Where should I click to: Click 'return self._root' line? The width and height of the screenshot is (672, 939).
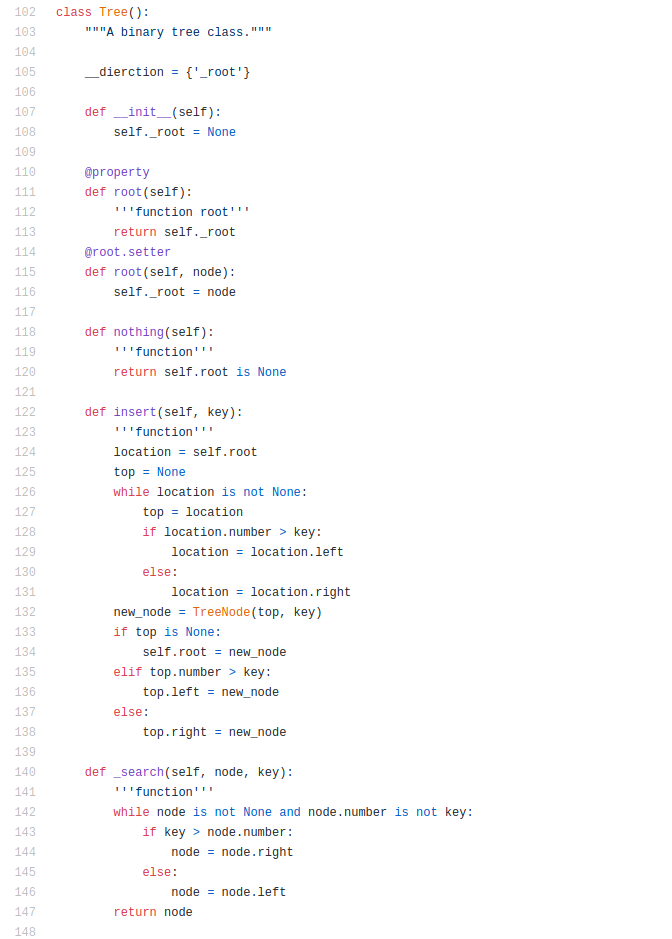[175, 232]
